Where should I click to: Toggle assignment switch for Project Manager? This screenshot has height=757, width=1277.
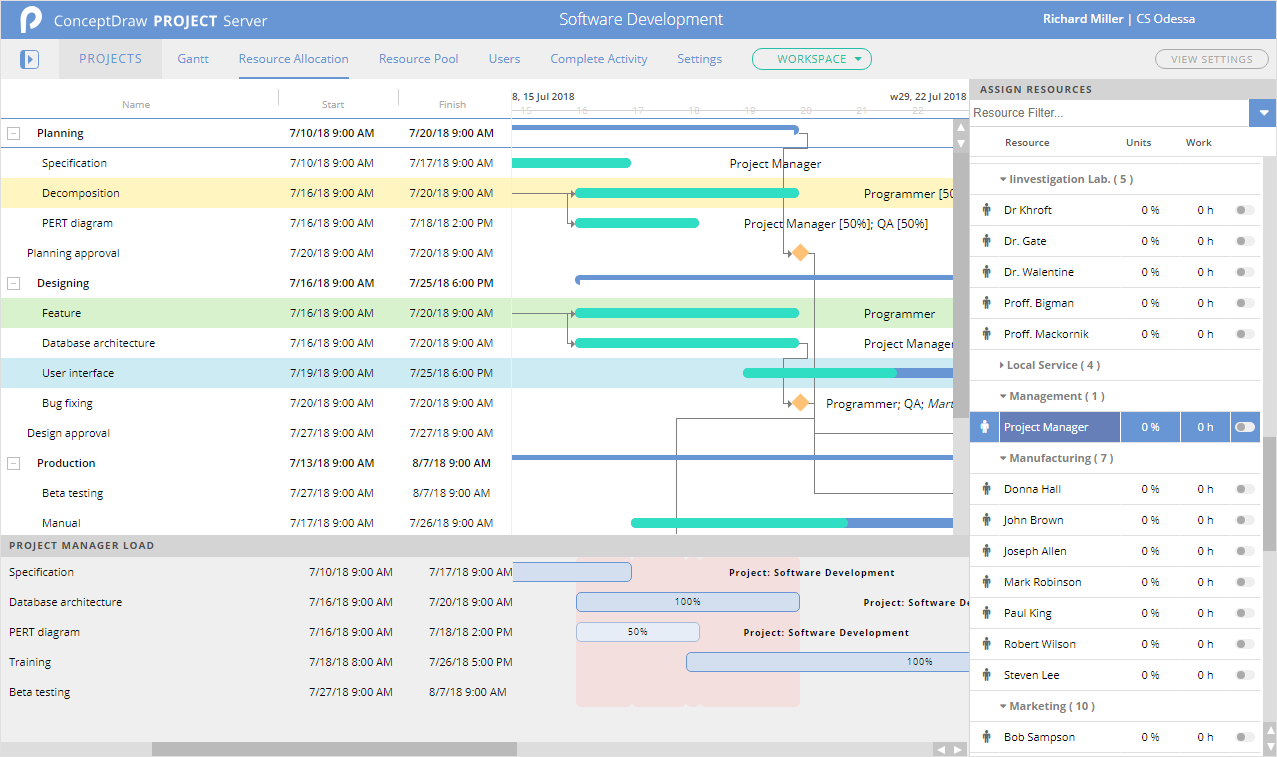point(1245,427)
